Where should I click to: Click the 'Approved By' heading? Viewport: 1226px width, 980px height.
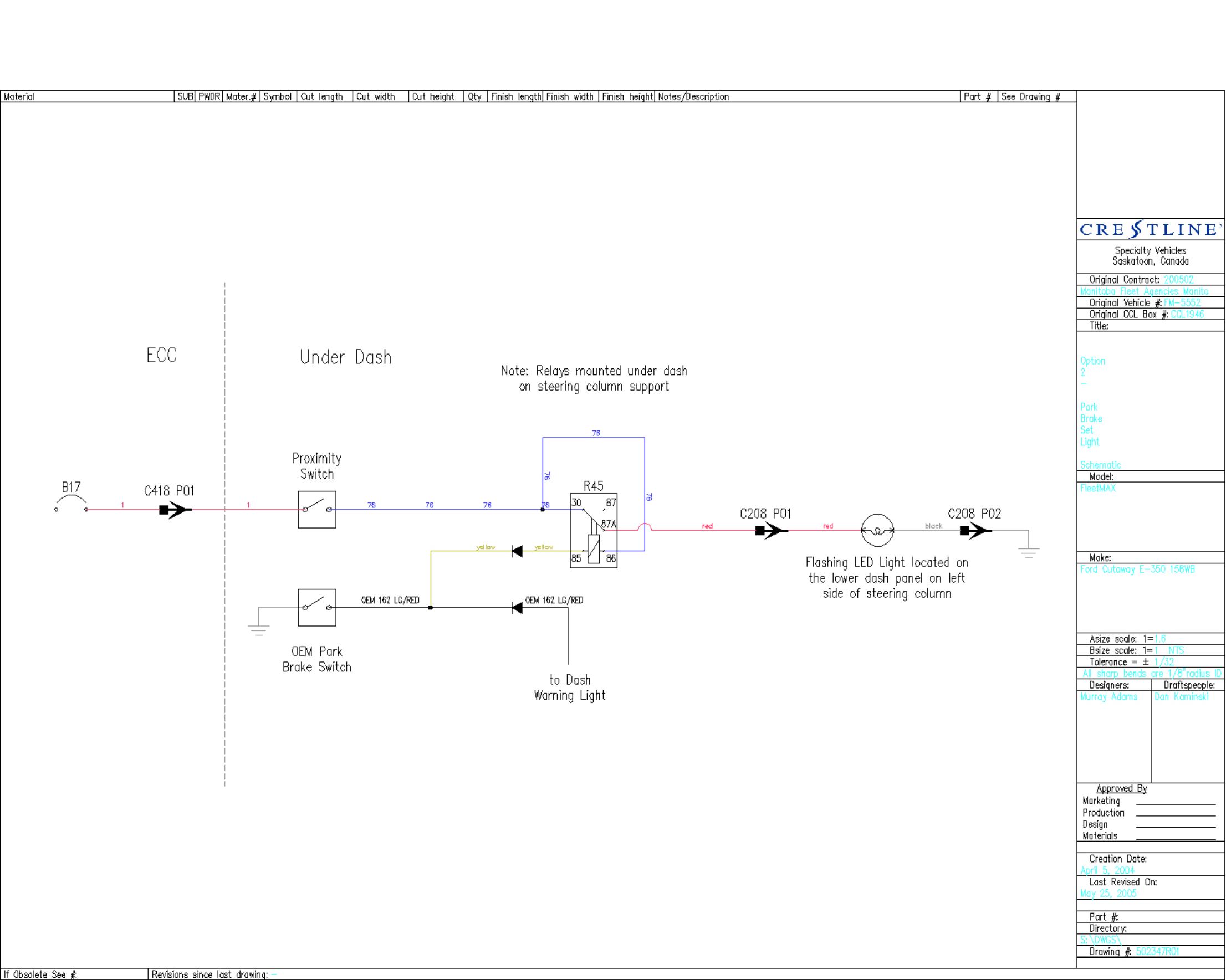[x=1121, y=788]
